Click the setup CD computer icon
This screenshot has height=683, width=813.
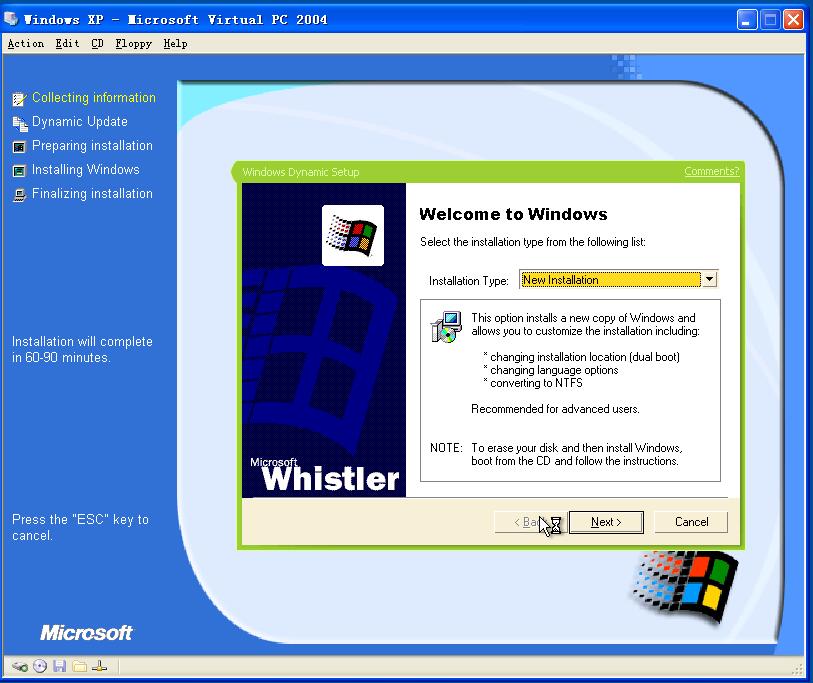coord(446,327)
